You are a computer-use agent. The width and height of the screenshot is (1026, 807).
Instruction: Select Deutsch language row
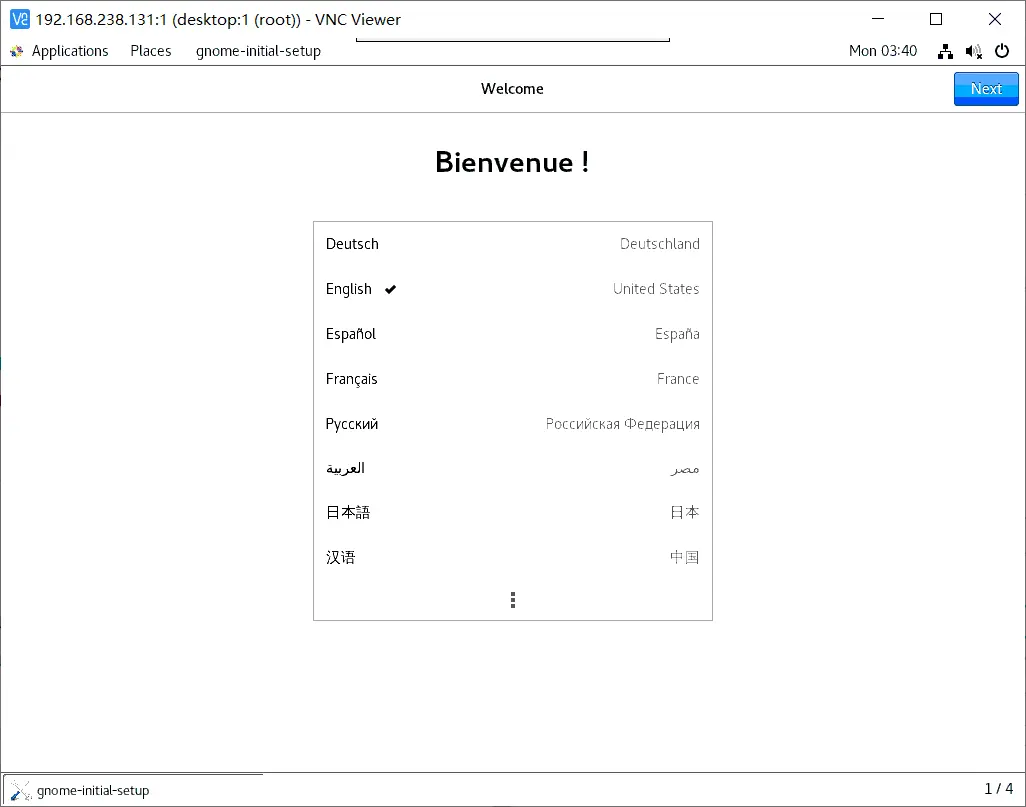click(512, 244)
